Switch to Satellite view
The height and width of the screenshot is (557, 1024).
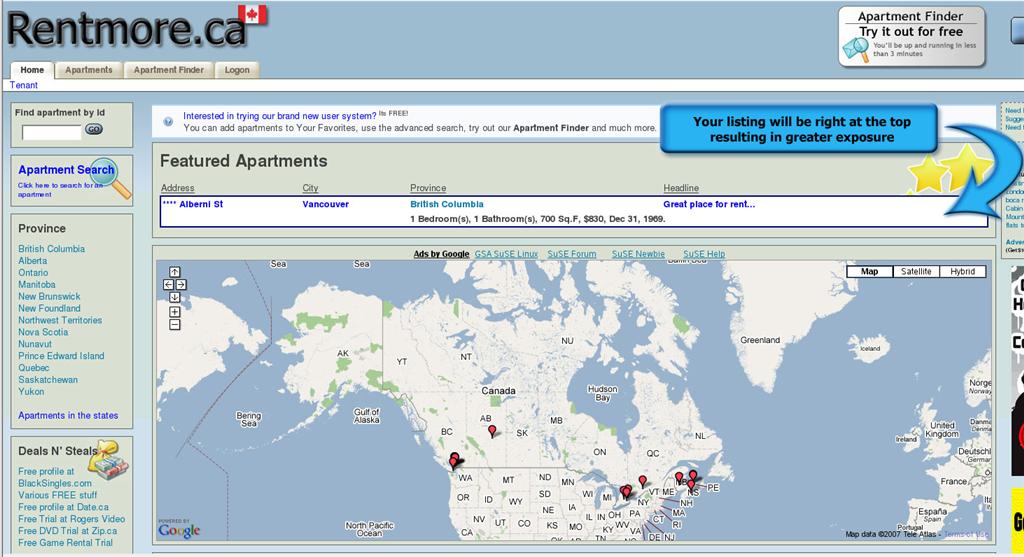pyautogui.click(x=916, y=272)
